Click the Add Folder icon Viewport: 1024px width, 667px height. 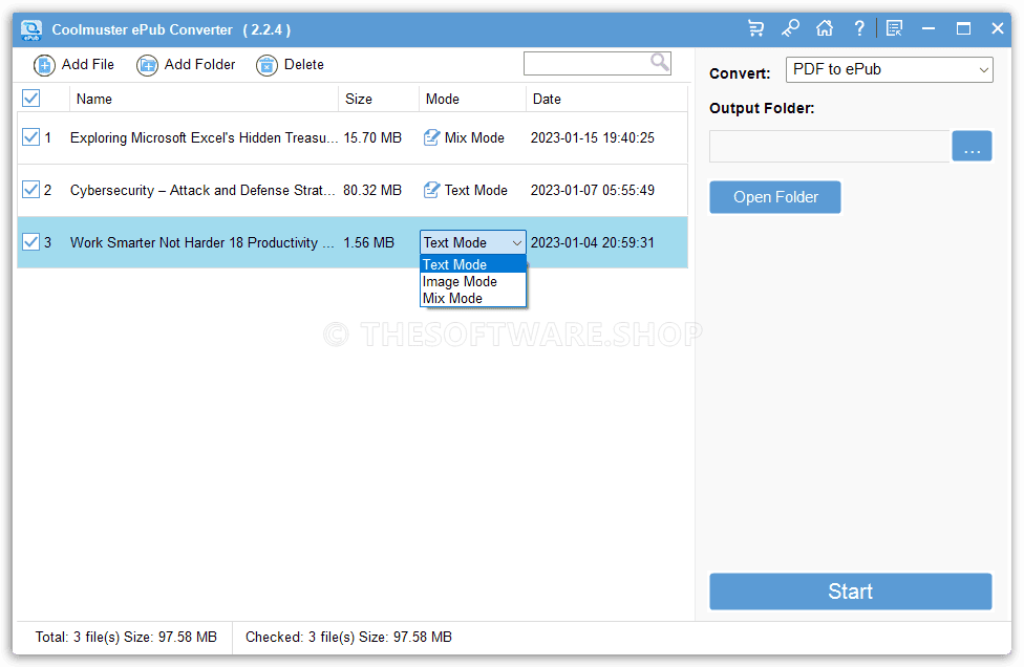[147, 65]
